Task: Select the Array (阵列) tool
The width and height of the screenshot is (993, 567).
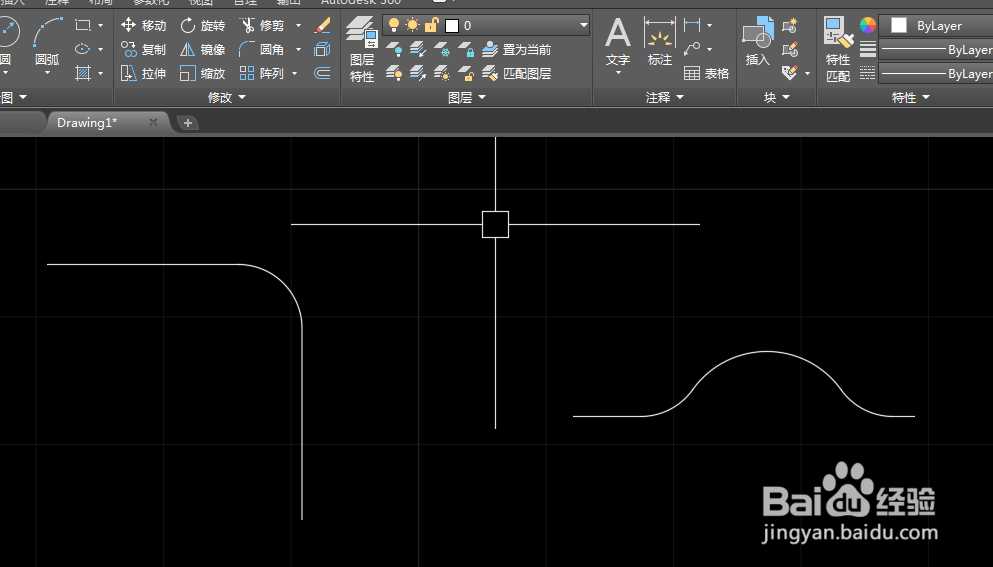Action: point(262,73)
